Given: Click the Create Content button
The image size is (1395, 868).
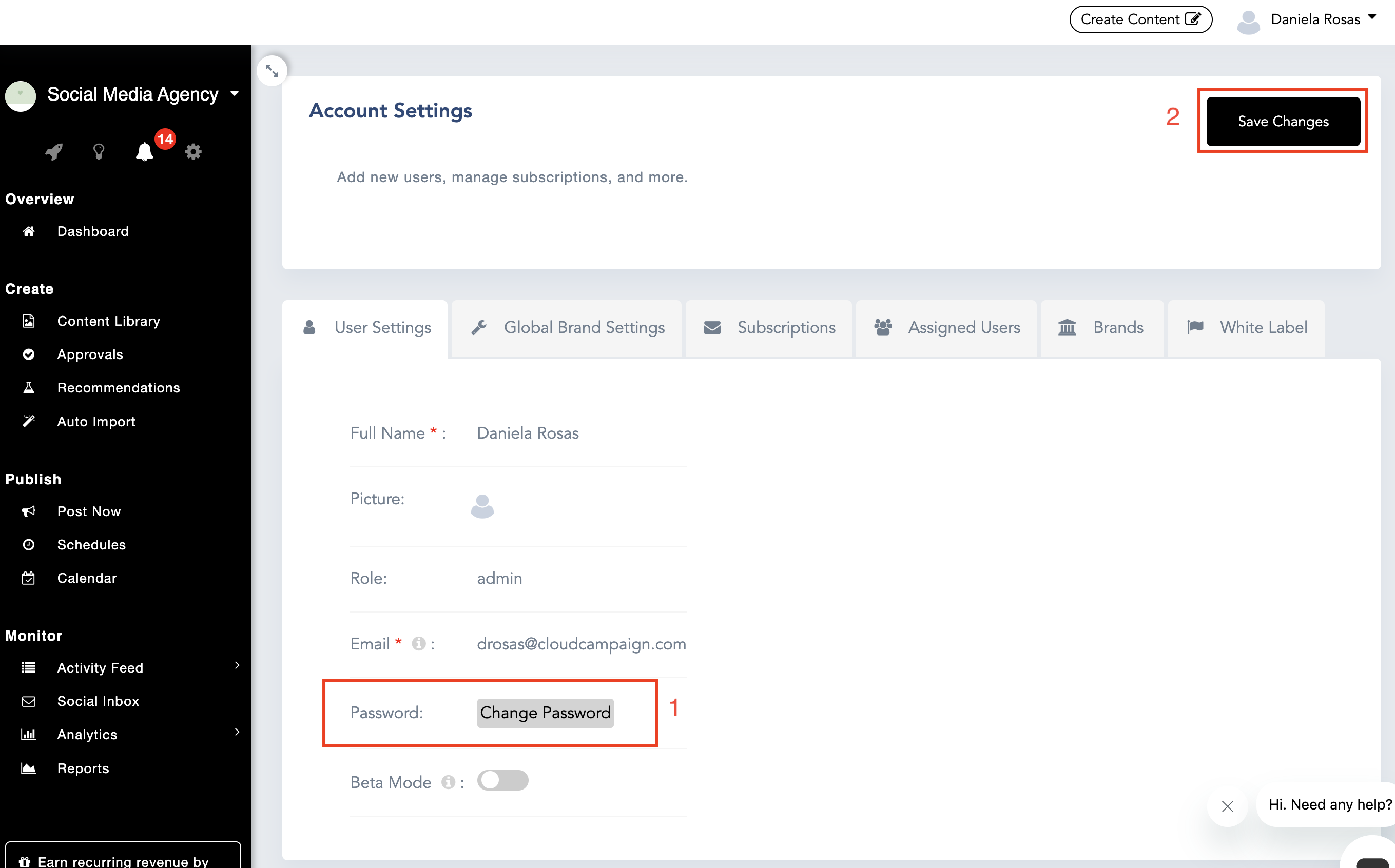Looking at the screenshot, I should click(1140, 19).
